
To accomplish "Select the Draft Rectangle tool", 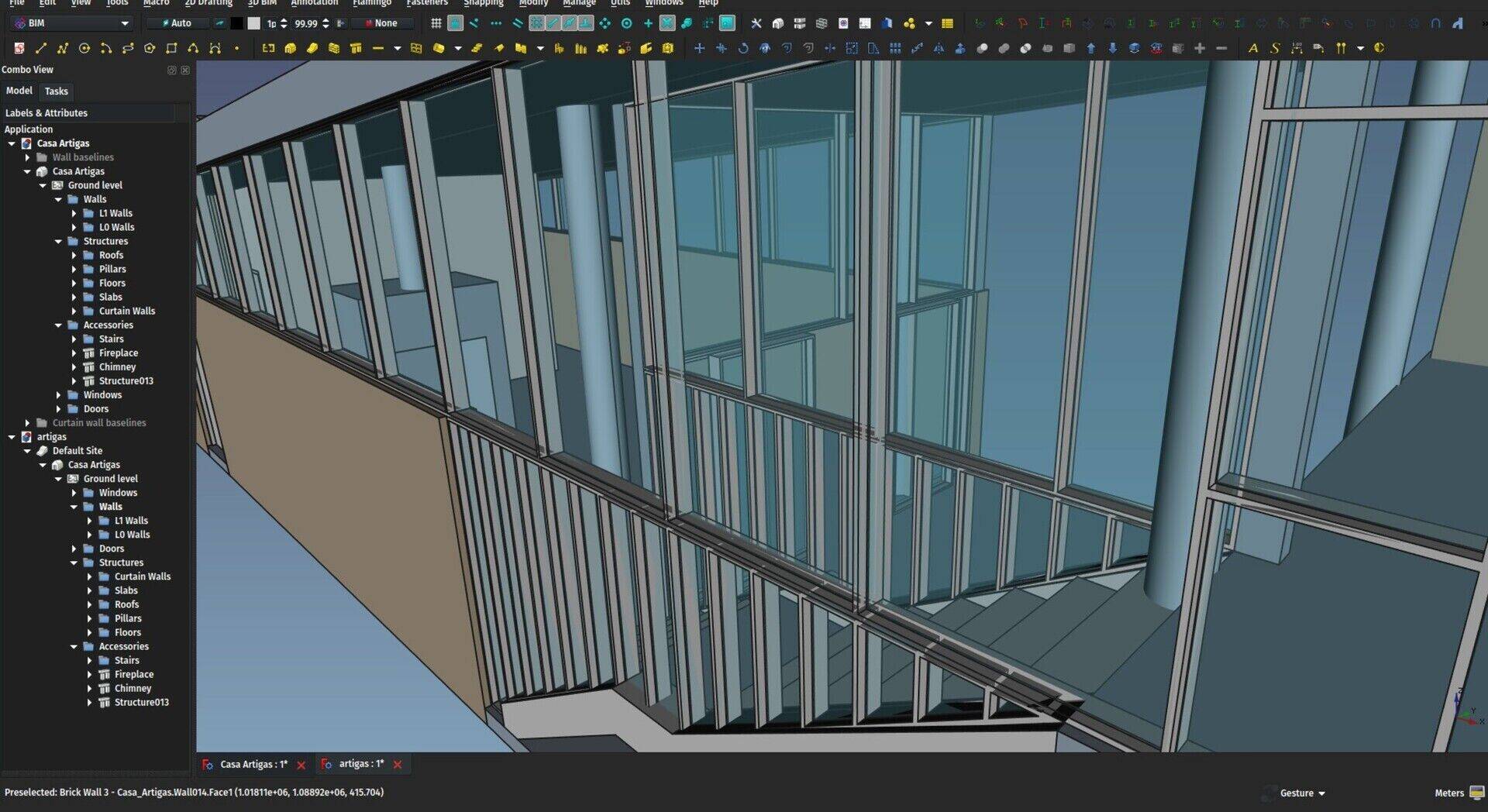I will (x=171, y=48).
